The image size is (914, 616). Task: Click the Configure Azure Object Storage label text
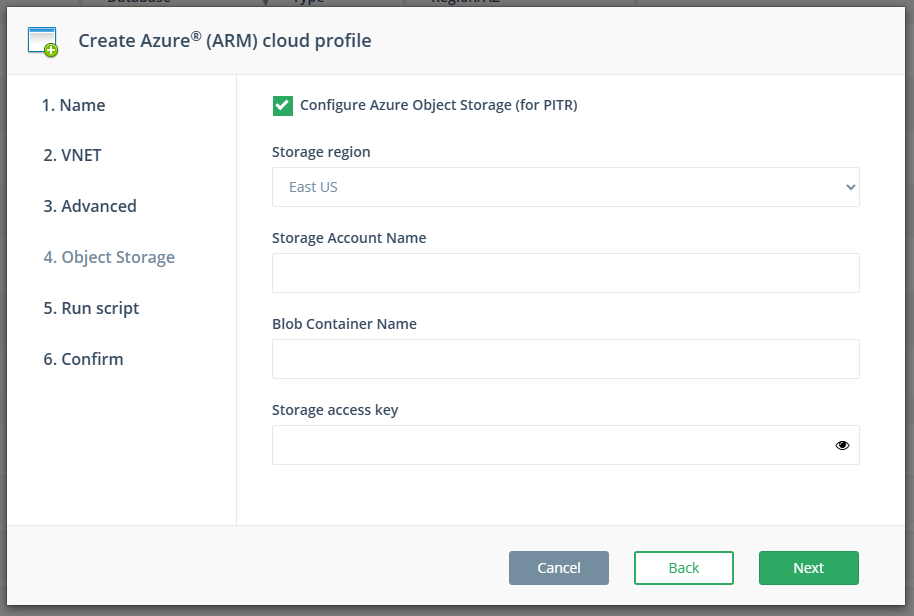pyautogui.click(x=438, y=105)
